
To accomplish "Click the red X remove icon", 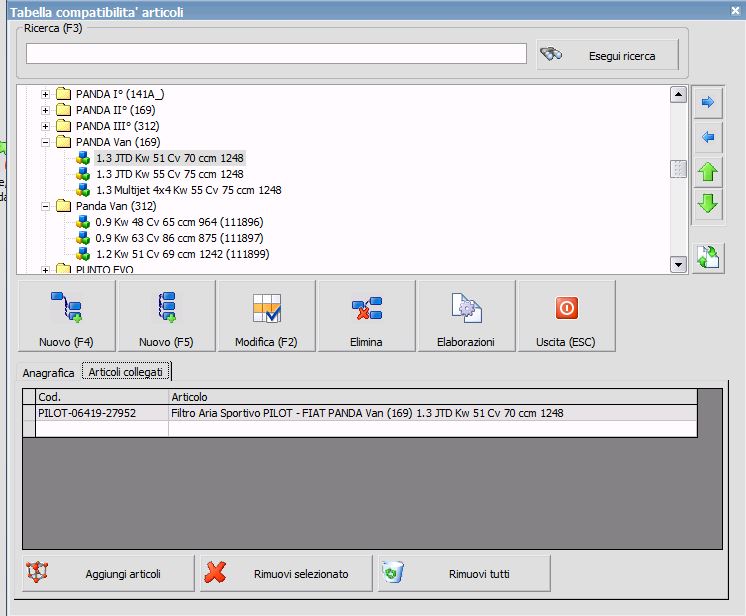I will 216,572.
